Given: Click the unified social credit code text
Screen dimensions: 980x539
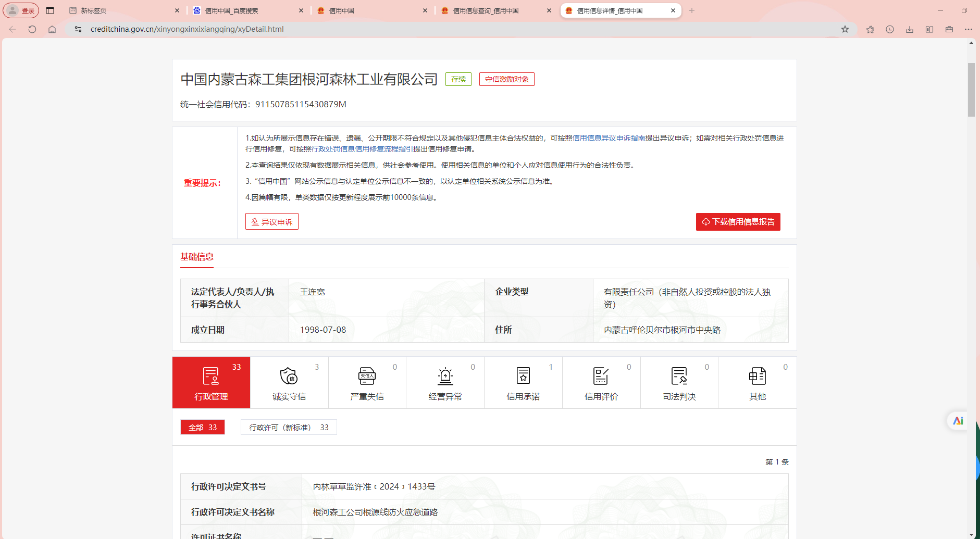Looking at the screenshot, I should coord(263,104).
